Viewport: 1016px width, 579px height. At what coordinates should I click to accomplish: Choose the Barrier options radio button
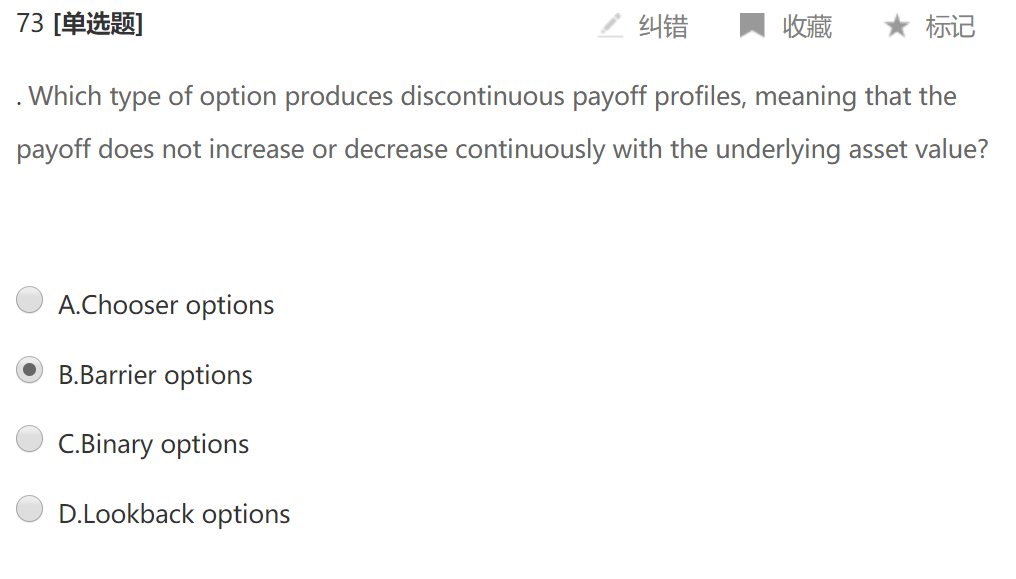tap(30, 370)
